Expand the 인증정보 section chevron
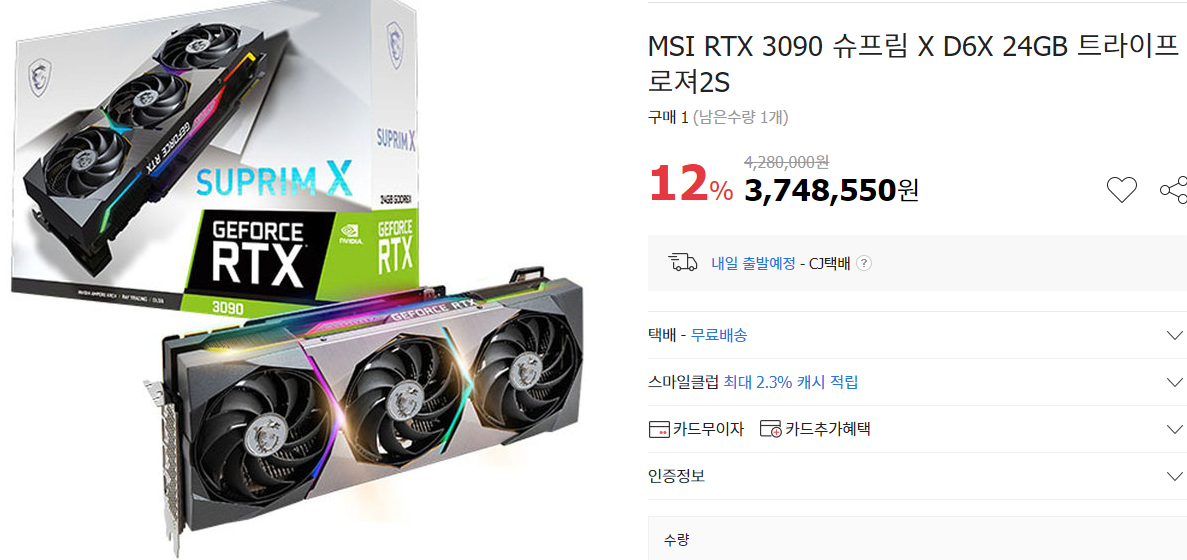This screenshot has width=1187, height=560. click(x=1174, y=477)
